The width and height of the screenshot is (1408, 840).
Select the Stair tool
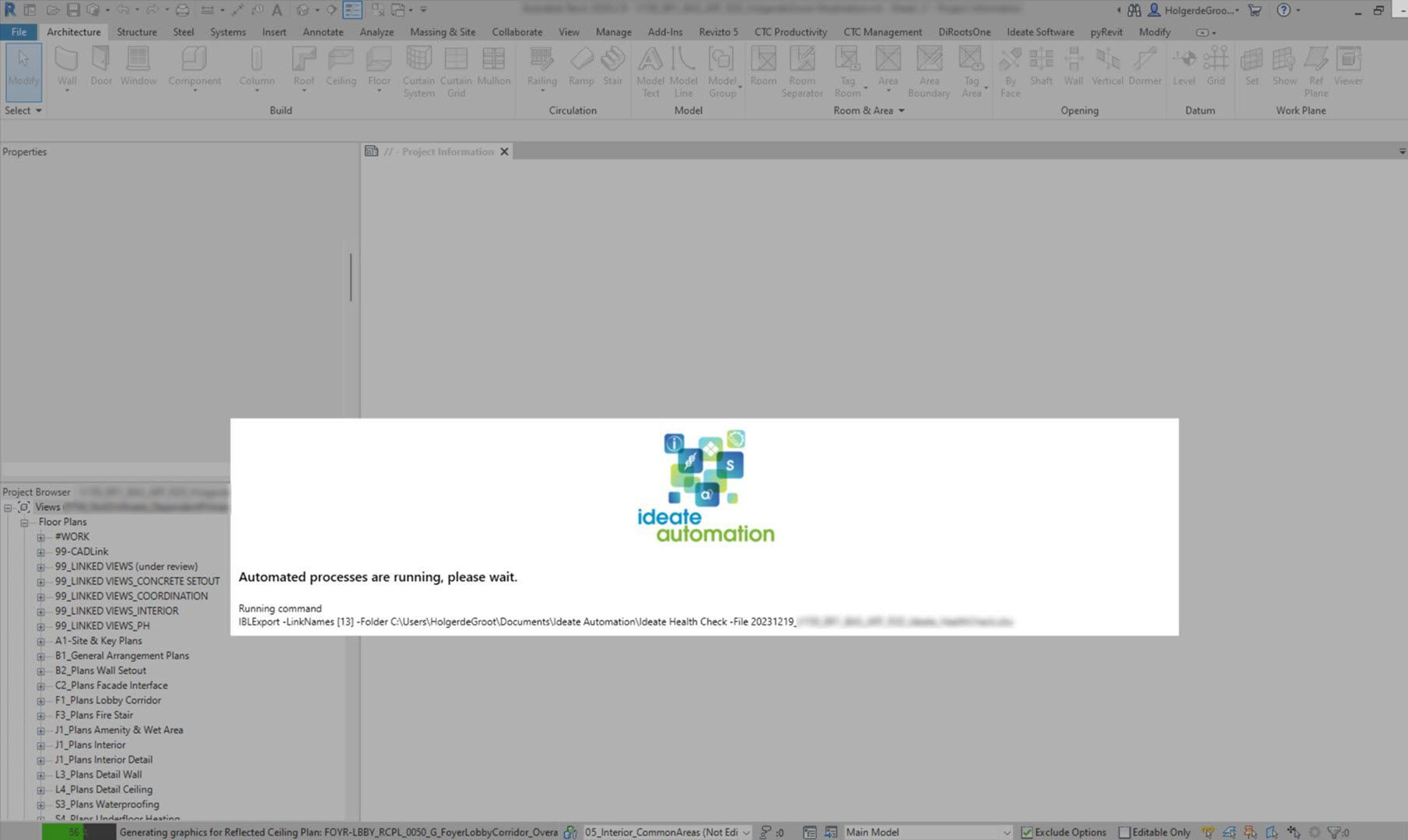click(x=613, y=66)
